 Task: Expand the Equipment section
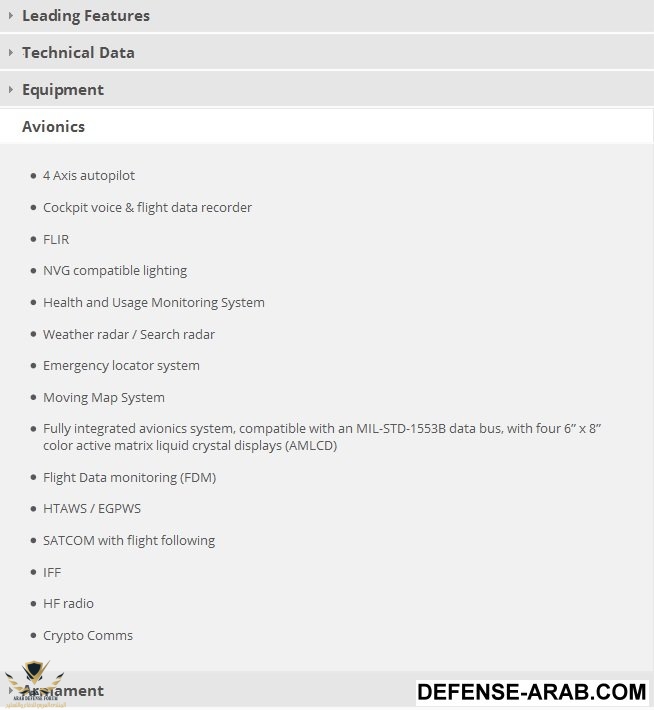click(327, 90)
